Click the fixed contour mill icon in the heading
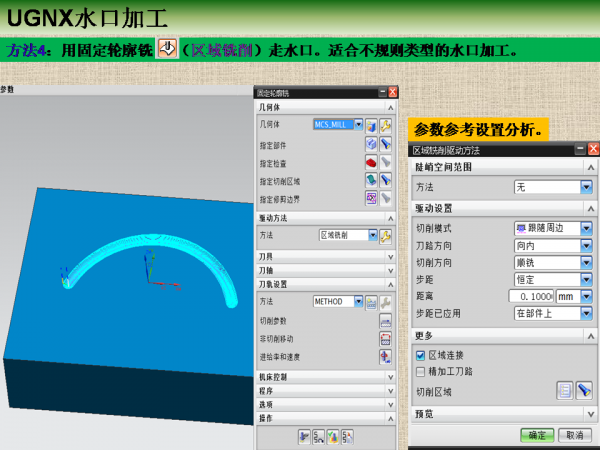 pos(167,49)
